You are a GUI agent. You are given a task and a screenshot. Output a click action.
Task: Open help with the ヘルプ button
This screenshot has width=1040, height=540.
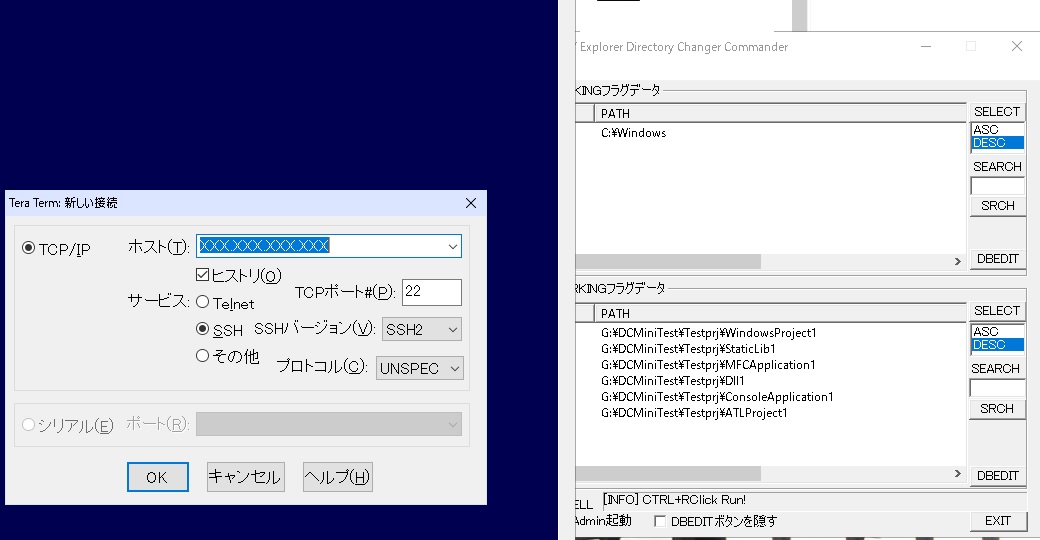click(337, 477)
